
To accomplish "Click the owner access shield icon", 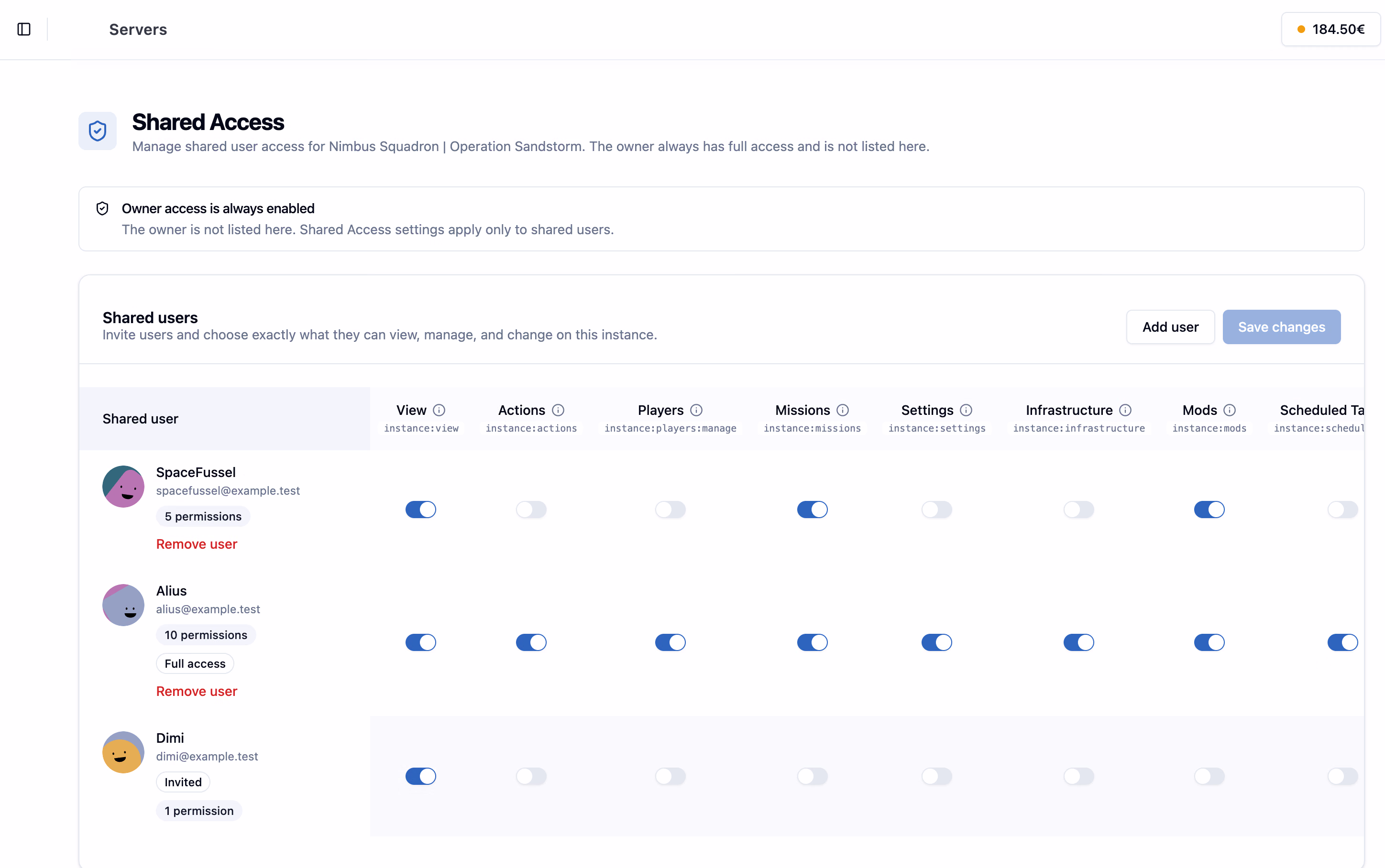I will (x=102, y=208).
